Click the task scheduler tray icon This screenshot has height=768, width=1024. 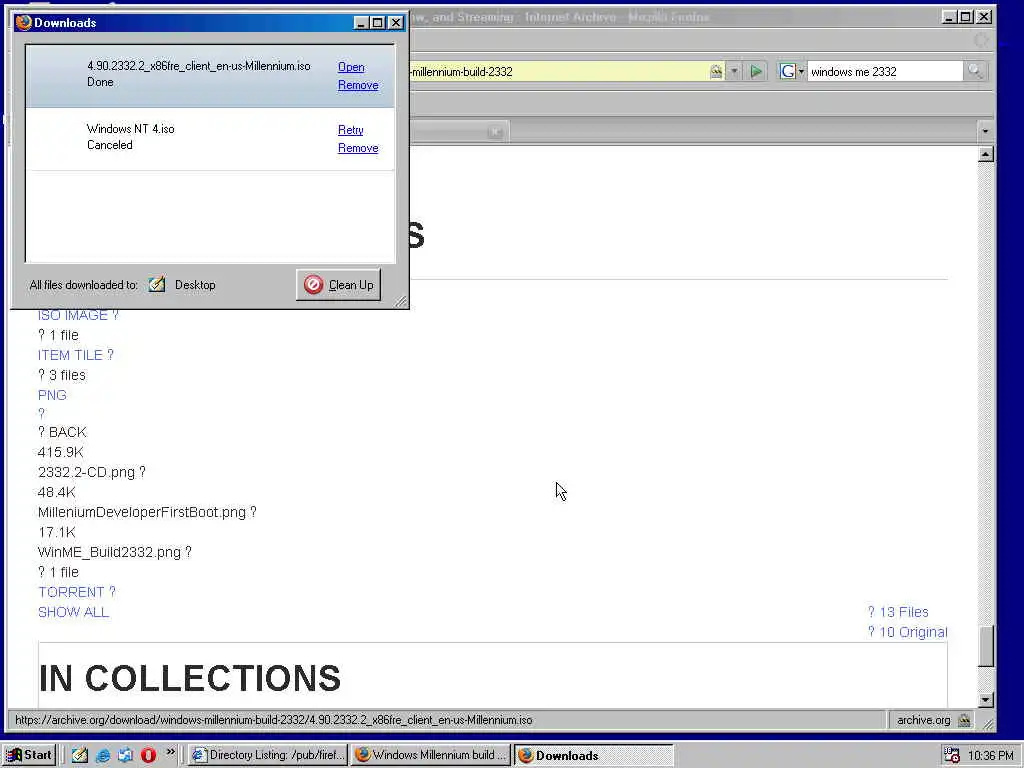point(952,755)
